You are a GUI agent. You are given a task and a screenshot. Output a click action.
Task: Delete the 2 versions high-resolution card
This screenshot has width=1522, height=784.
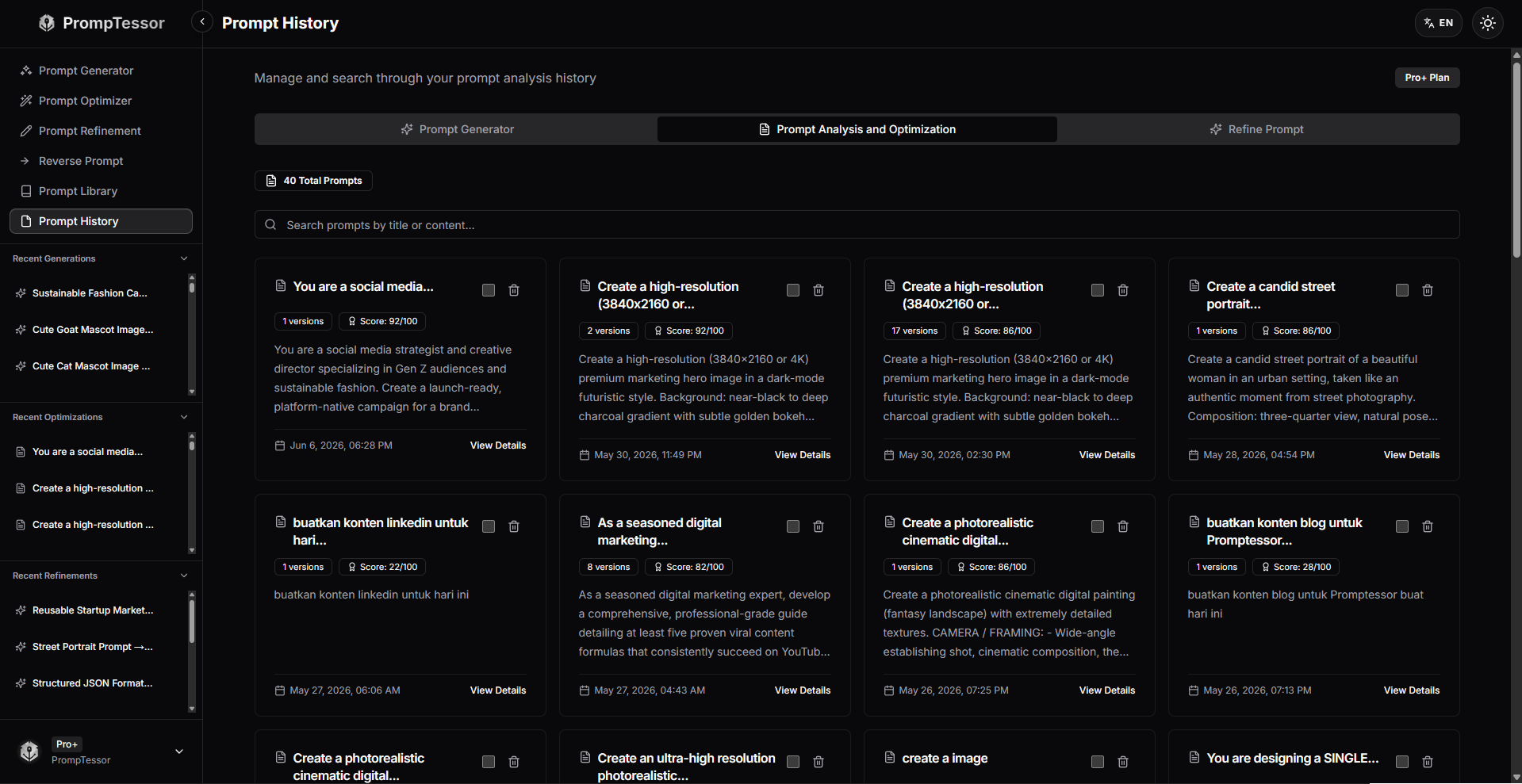click(819, 290)
